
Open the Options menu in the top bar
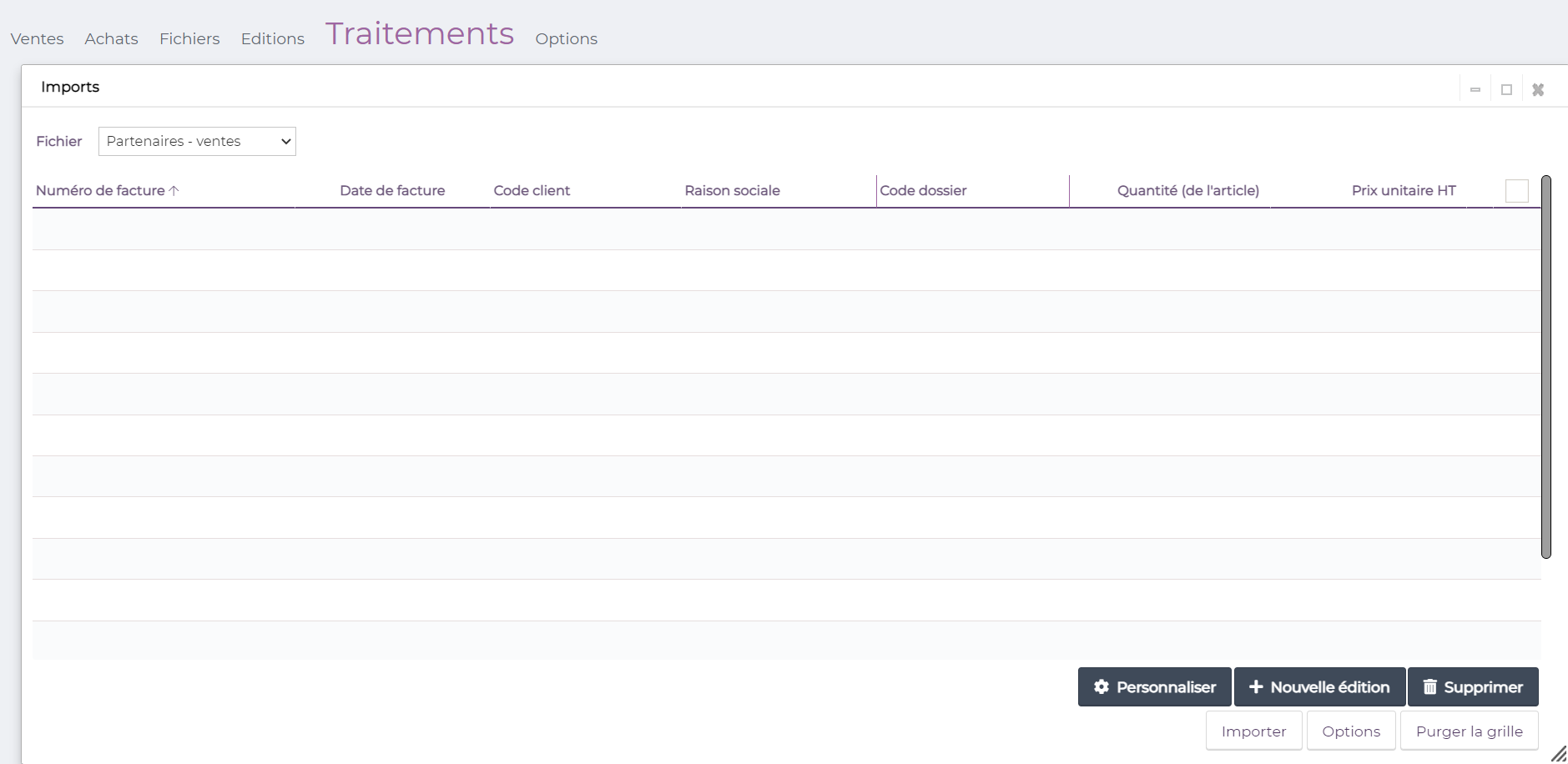(566, 38)
